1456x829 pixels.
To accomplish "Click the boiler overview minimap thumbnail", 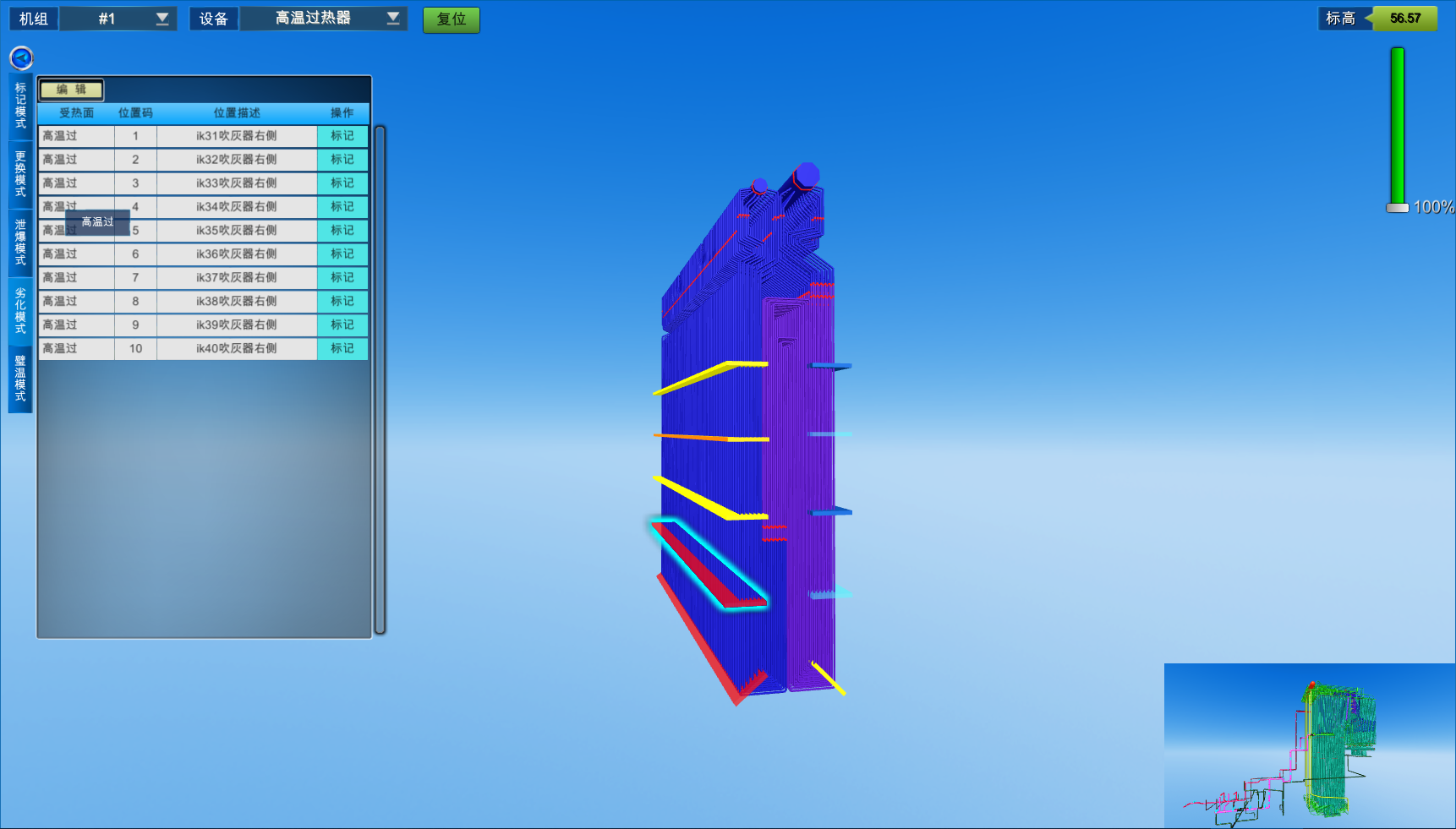I will coord(1309,745).
